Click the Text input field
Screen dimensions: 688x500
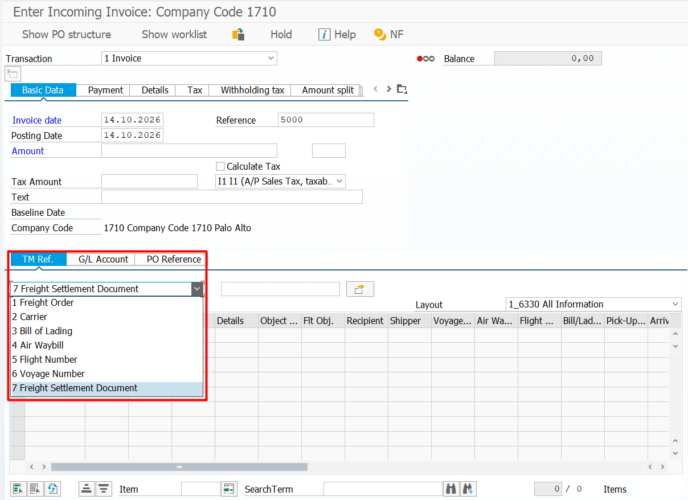click(x=232, y=196)
